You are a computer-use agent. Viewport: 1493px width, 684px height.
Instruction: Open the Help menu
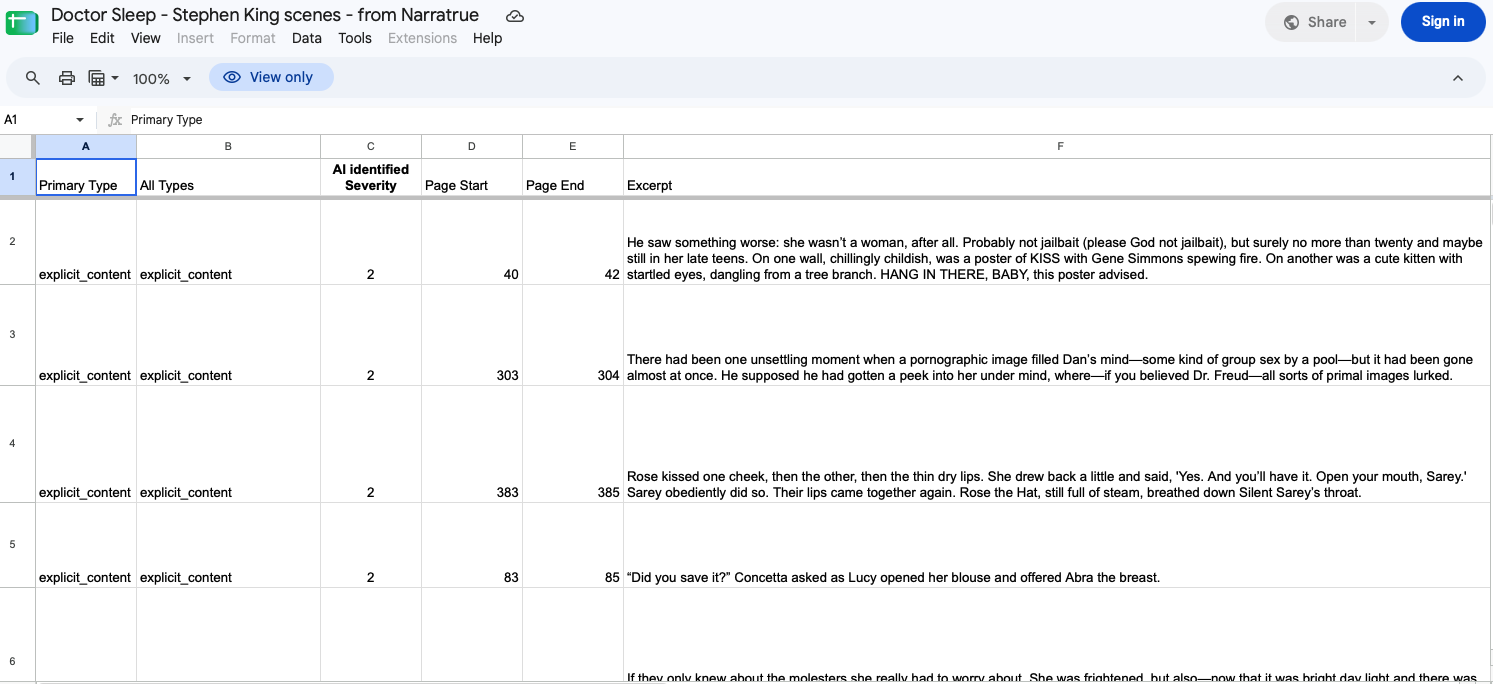487,38
